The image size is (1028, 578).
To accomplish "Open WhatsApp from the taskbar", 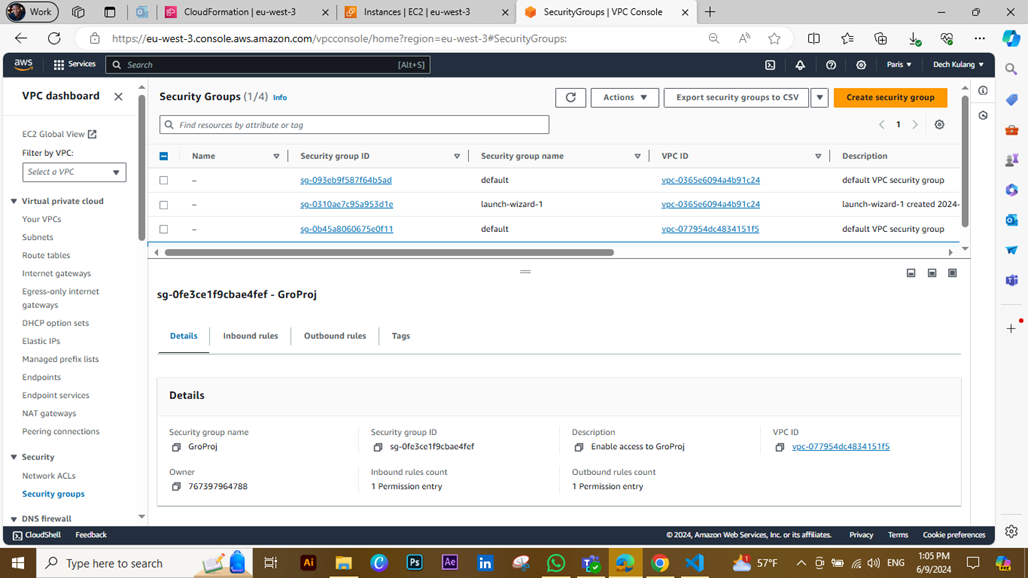I will coord(555,563).
